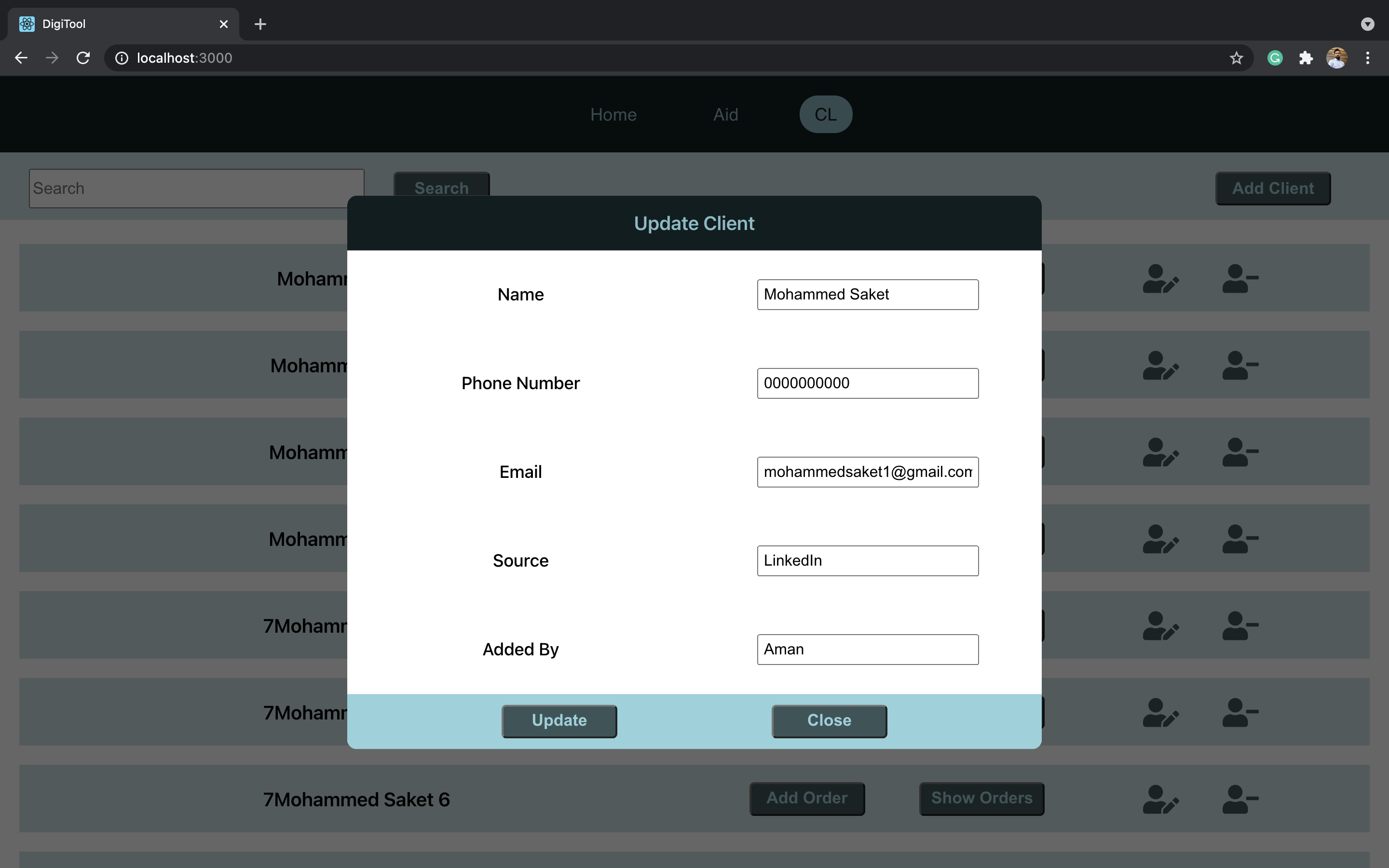Select the Aid navigation item

tap(725, 114)
